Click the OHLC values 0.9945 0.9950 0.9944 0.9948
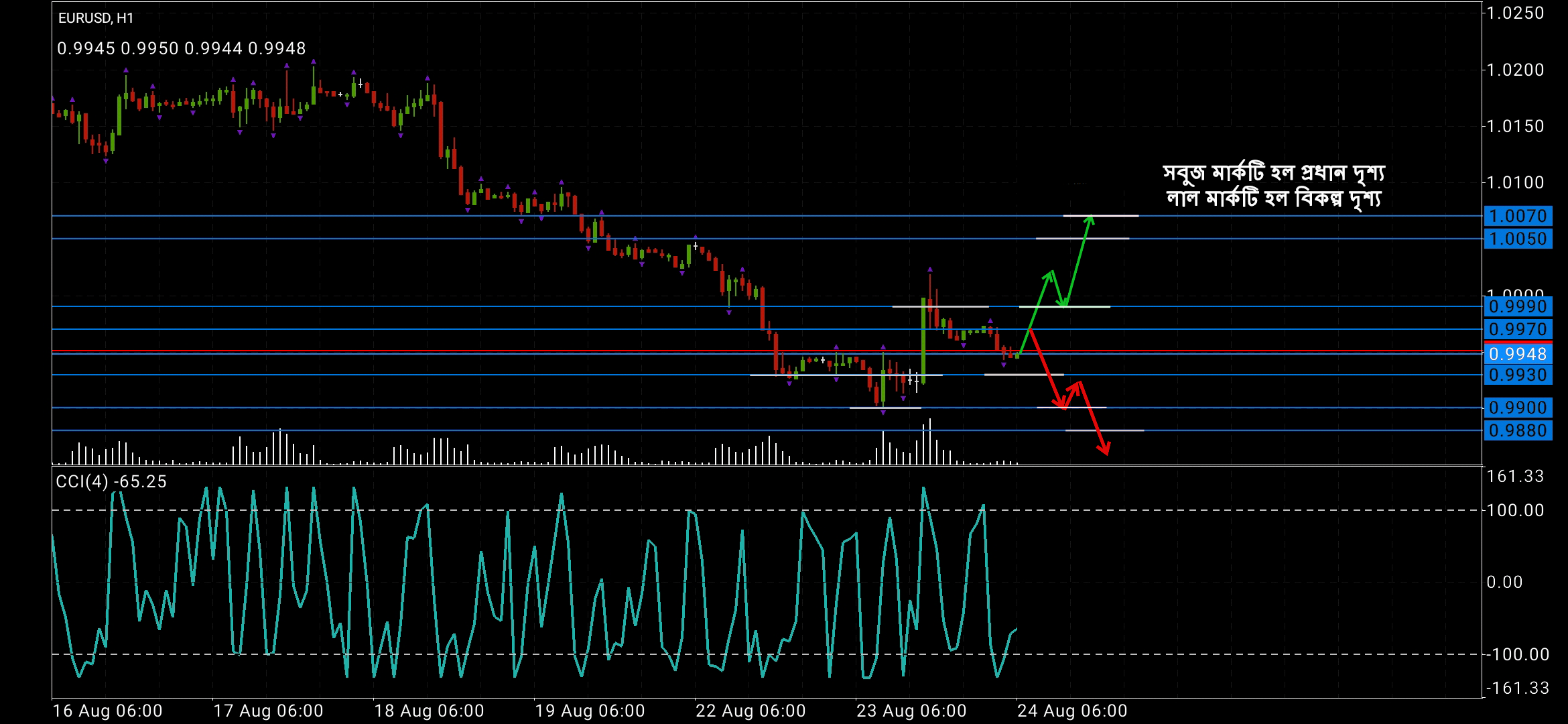 [182, 48]
